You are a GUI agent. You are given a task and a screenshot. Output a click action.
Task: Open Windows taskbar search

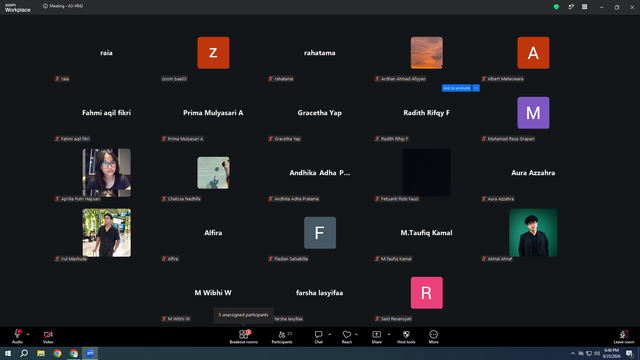24,353
